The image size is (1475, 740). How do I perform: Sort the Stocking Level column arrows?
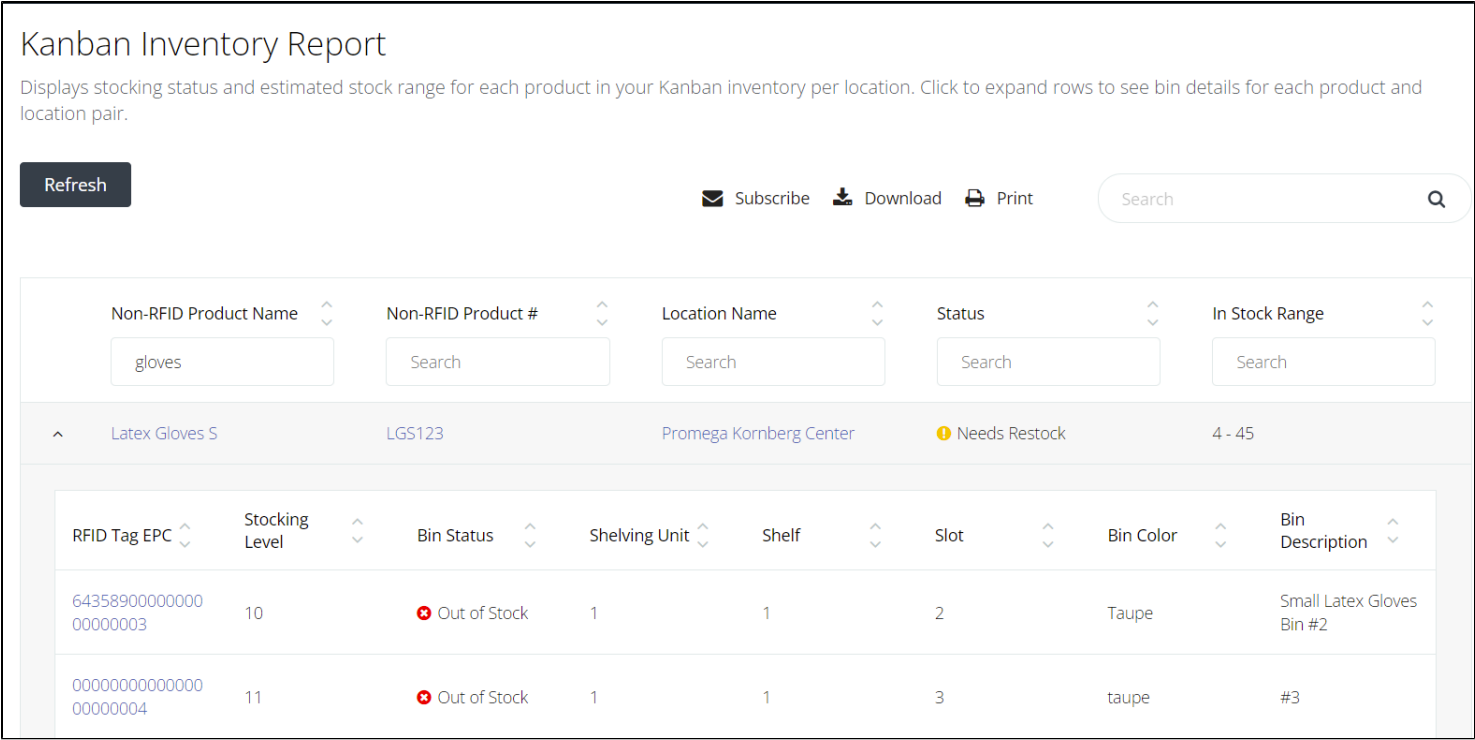(356, 528)
